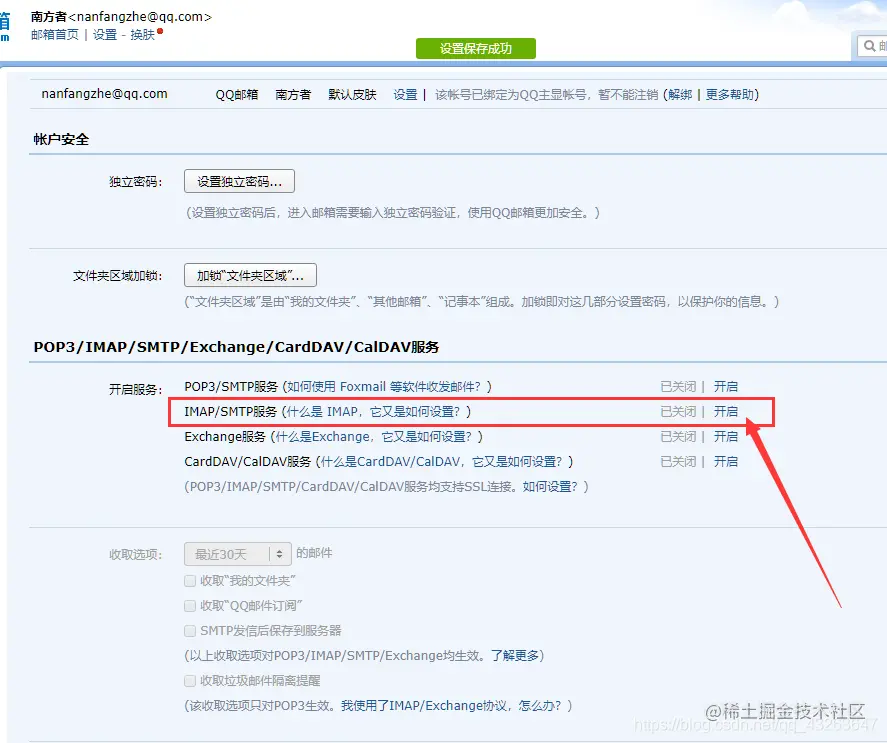Switch to the 默认皮肤 tab
Image resolution: width=887 pixels, height=743 pixels.
tap(352, 93)
